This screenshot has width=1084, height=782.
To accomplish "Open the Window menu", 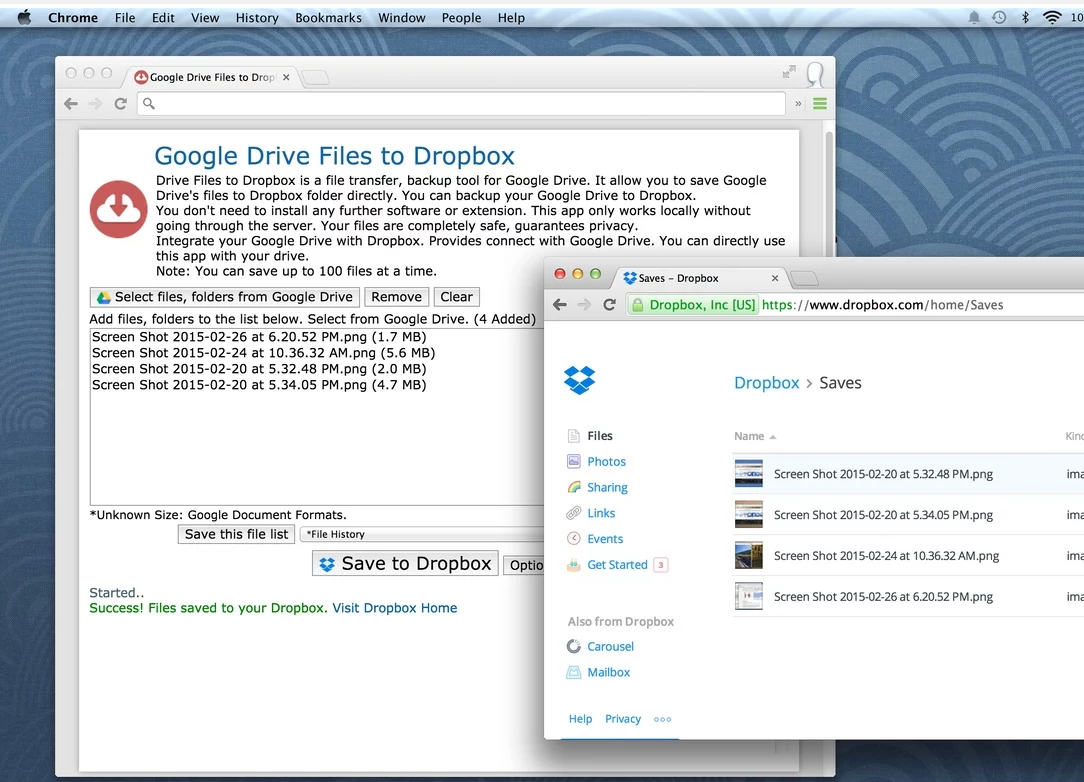I will (401, 17).
